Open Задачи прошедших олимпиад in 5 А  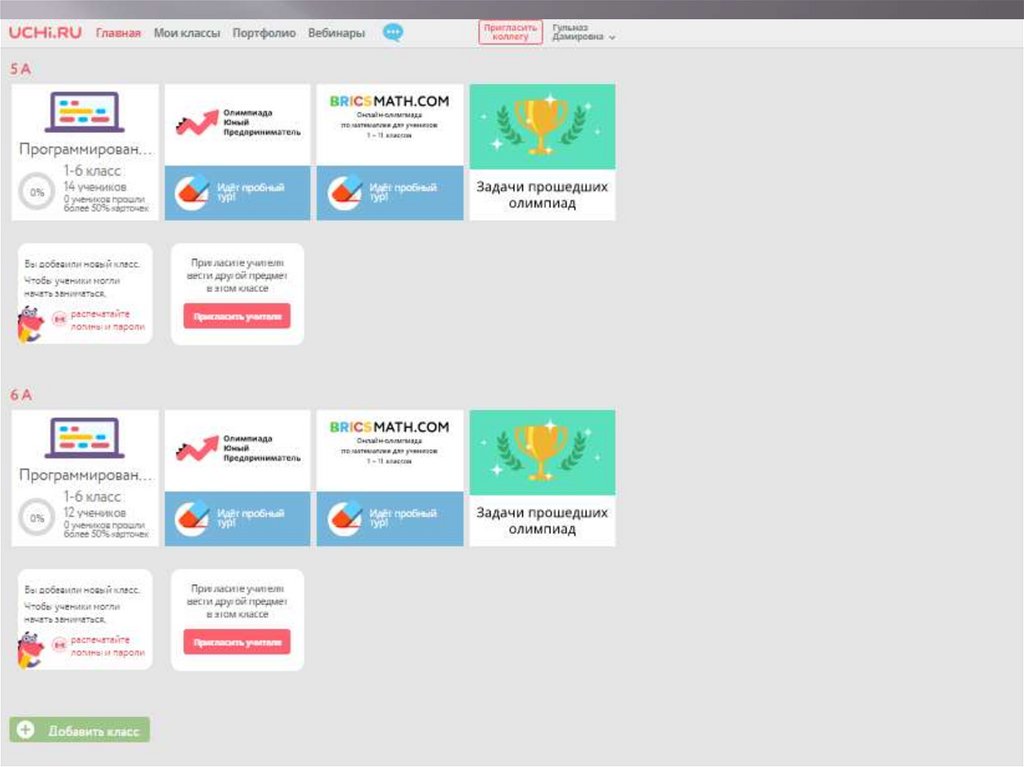click(x=542, y=195)
